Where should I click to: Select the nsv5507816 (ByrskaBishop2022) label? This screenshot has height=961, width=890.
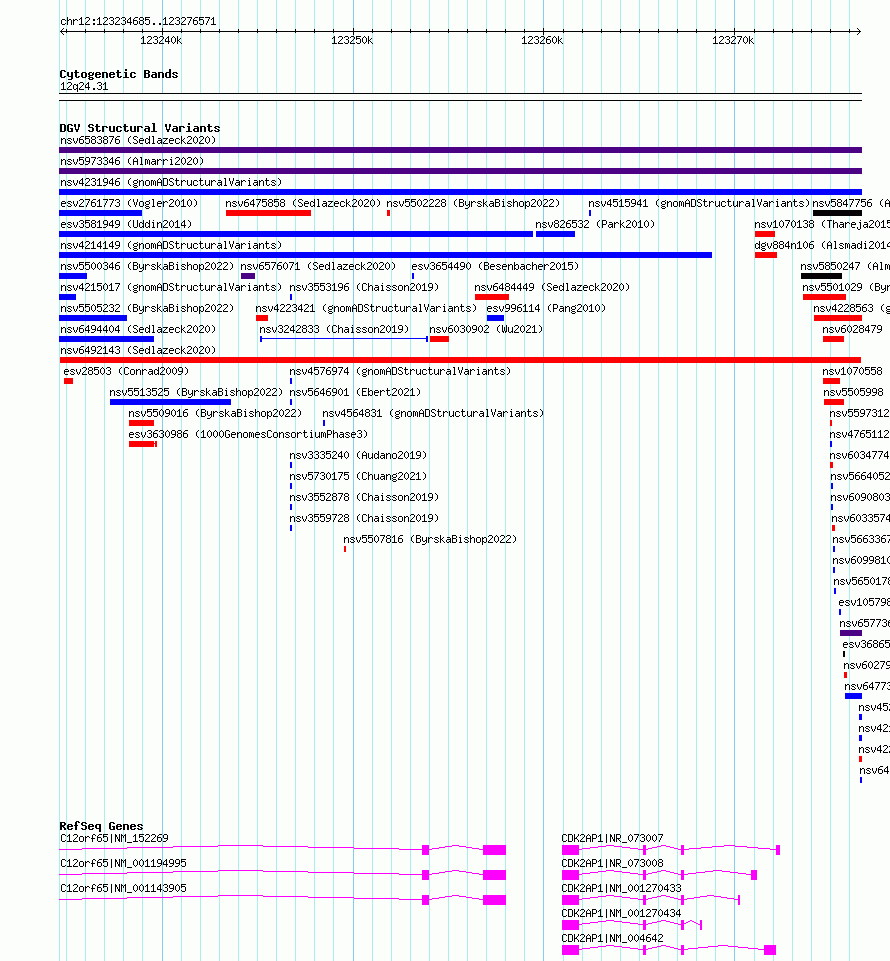[x=430, y=539]
